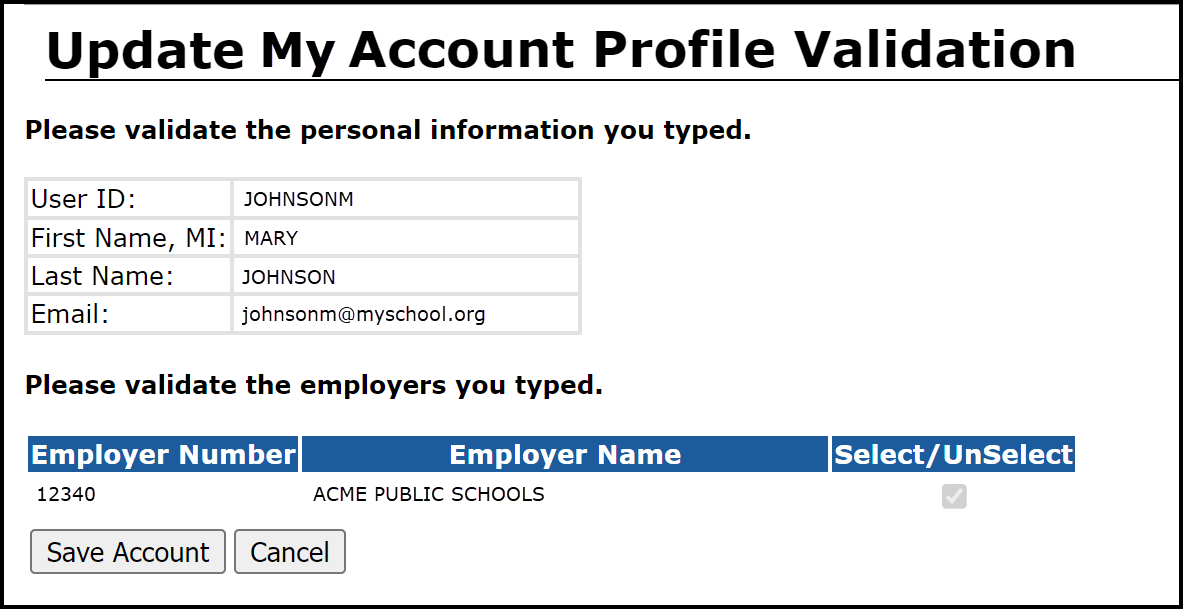Click the Employer Number column header
The height and width of the screenshot is (609, 1183).
(163, 455)
